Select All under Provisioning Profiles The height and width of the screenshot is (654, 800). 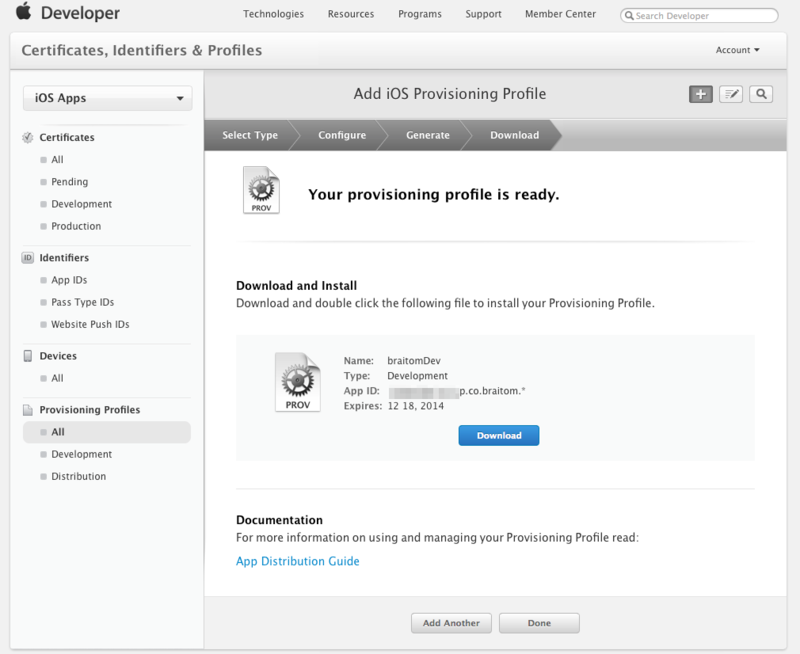pyautogui.click(x=107, y=432)
